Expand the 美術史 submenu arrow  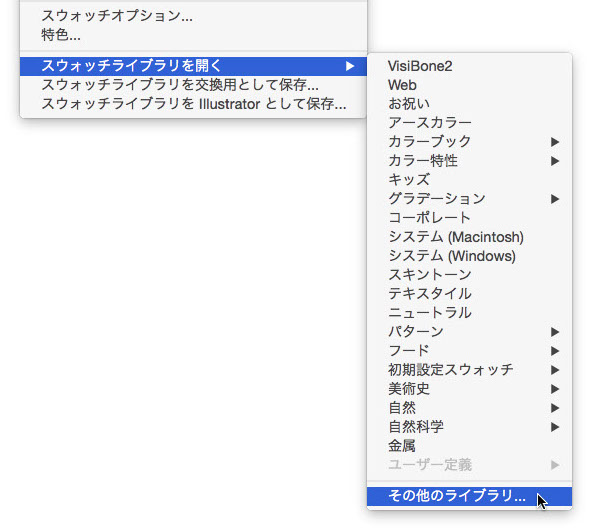click(x=555, y=389)
